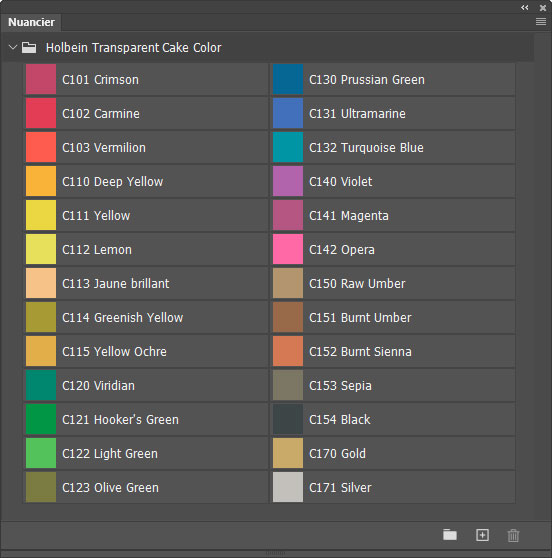Pick the C132 Turquoise Blue swatch
Screen dimensions: 552x558
point(288,147)
